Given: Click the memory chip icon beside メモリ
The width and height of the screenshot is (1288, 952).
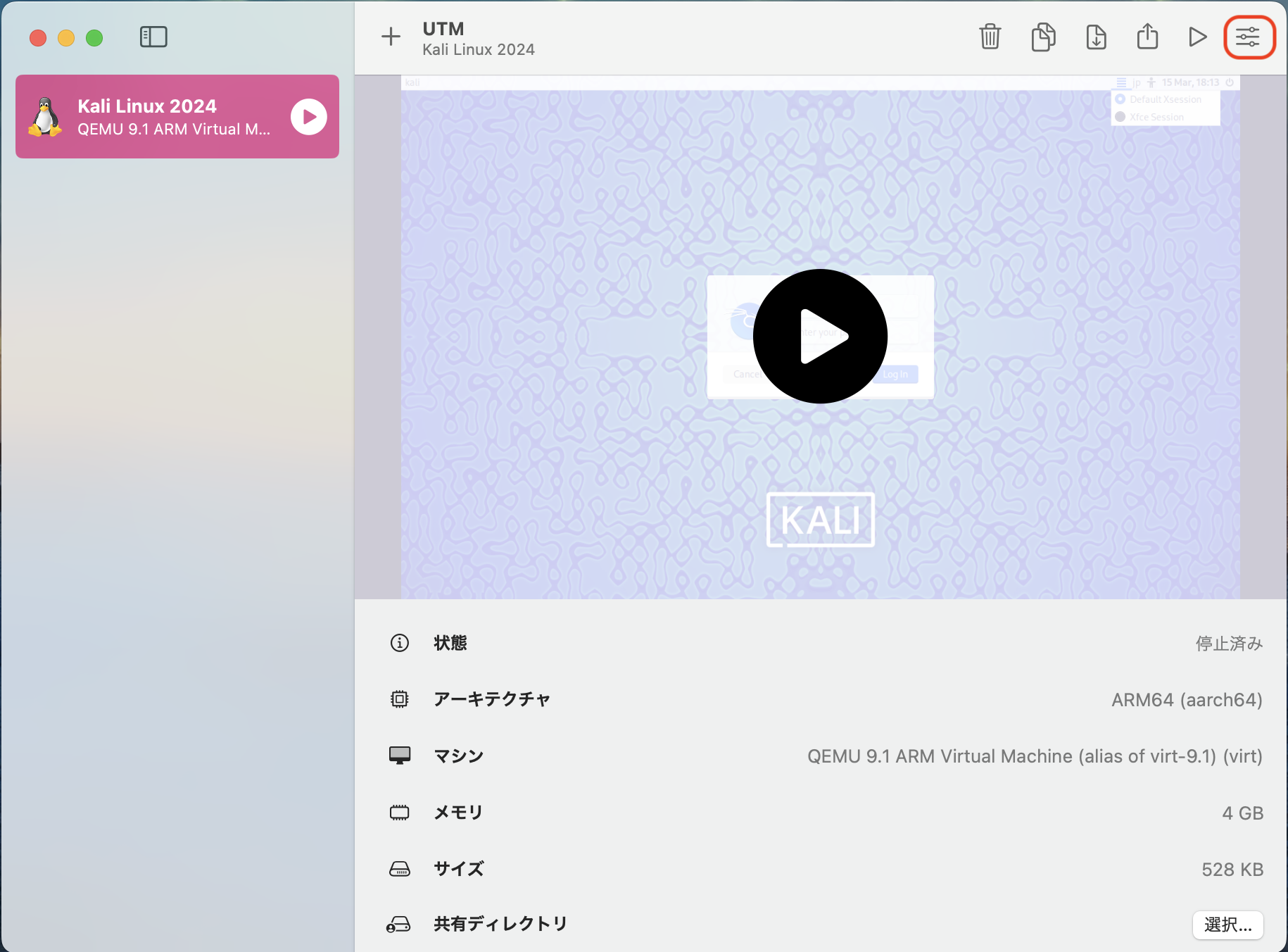Looking at the screenshot, I should 399,812.
